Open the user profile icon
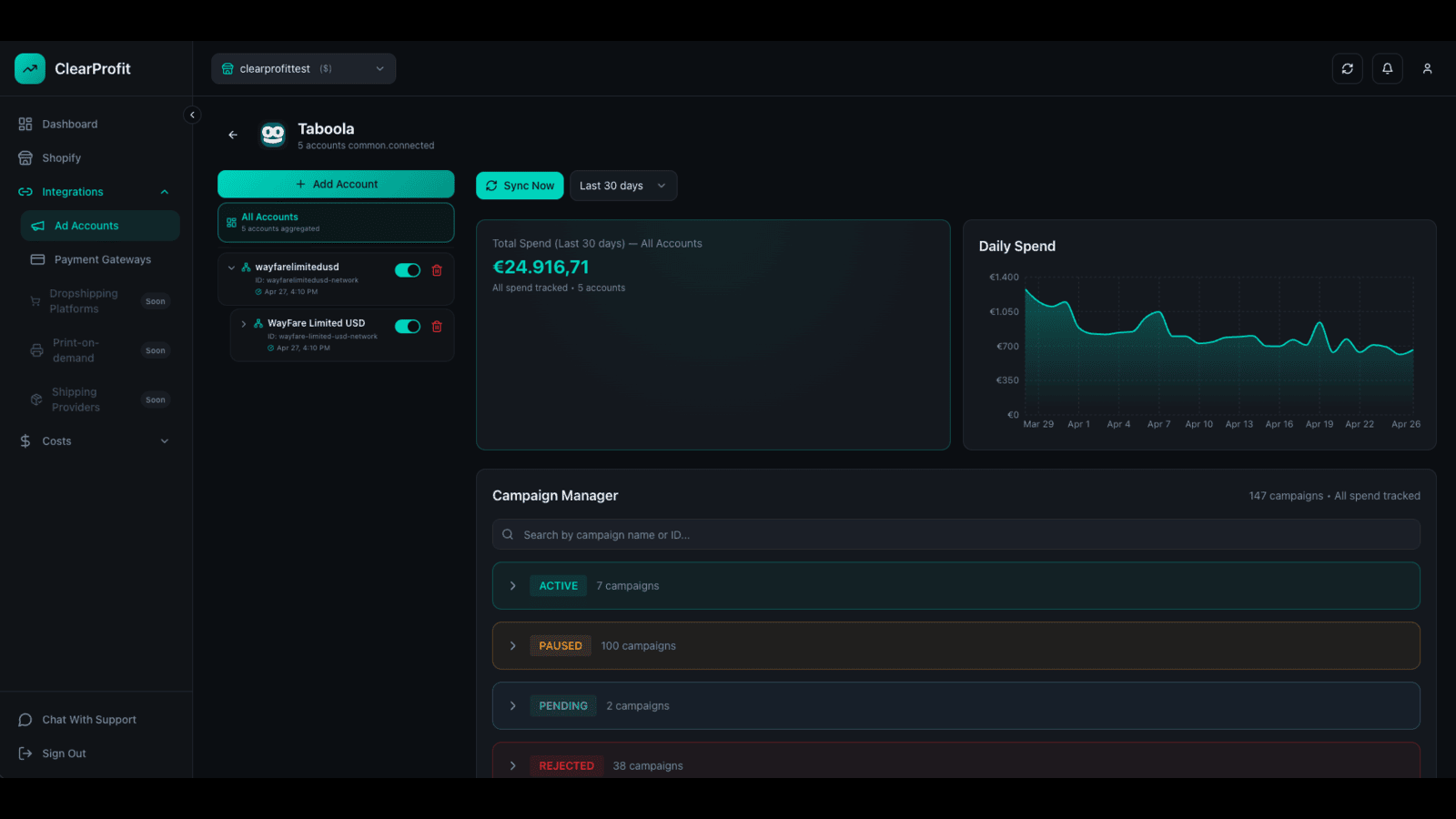Viewport: 1456px width, 819px height. 1427,68
